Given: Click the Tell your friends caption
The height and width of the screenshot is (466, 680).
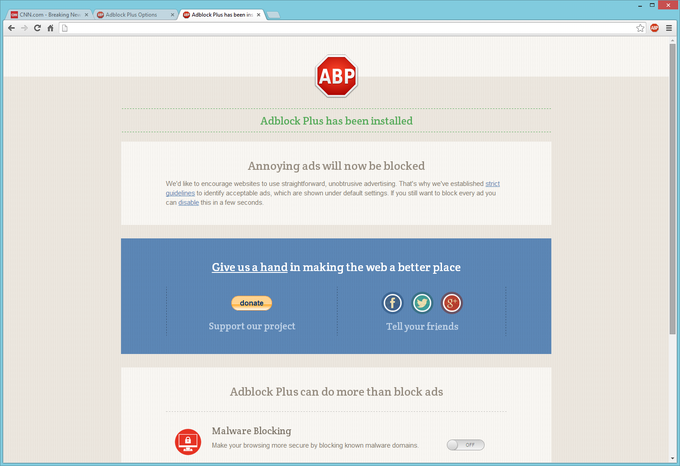Looking at the screenshot, I should (x=422, y=326).
